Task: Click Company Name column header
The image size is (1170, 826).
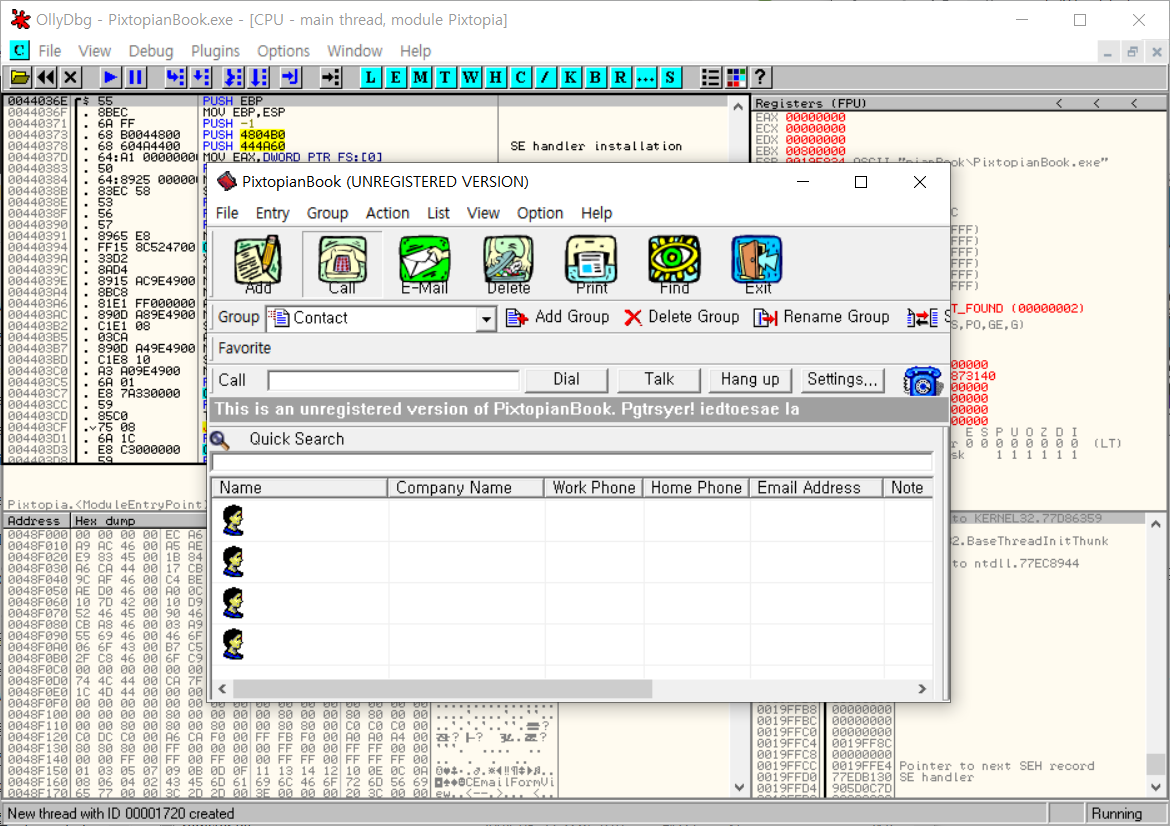Action: click(x=466, y=488)
